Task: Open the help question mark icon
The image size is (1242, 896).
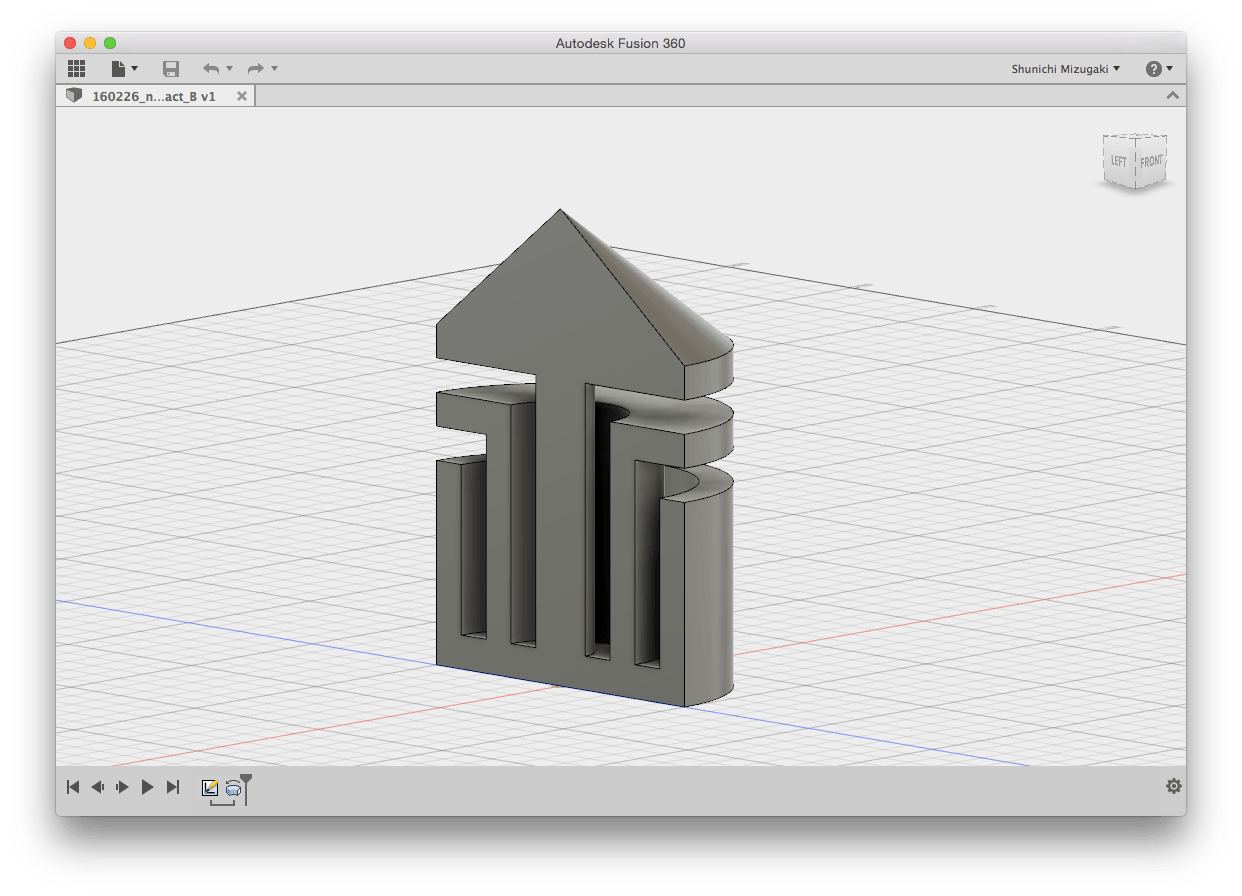Action: [x=1153, y=68]
